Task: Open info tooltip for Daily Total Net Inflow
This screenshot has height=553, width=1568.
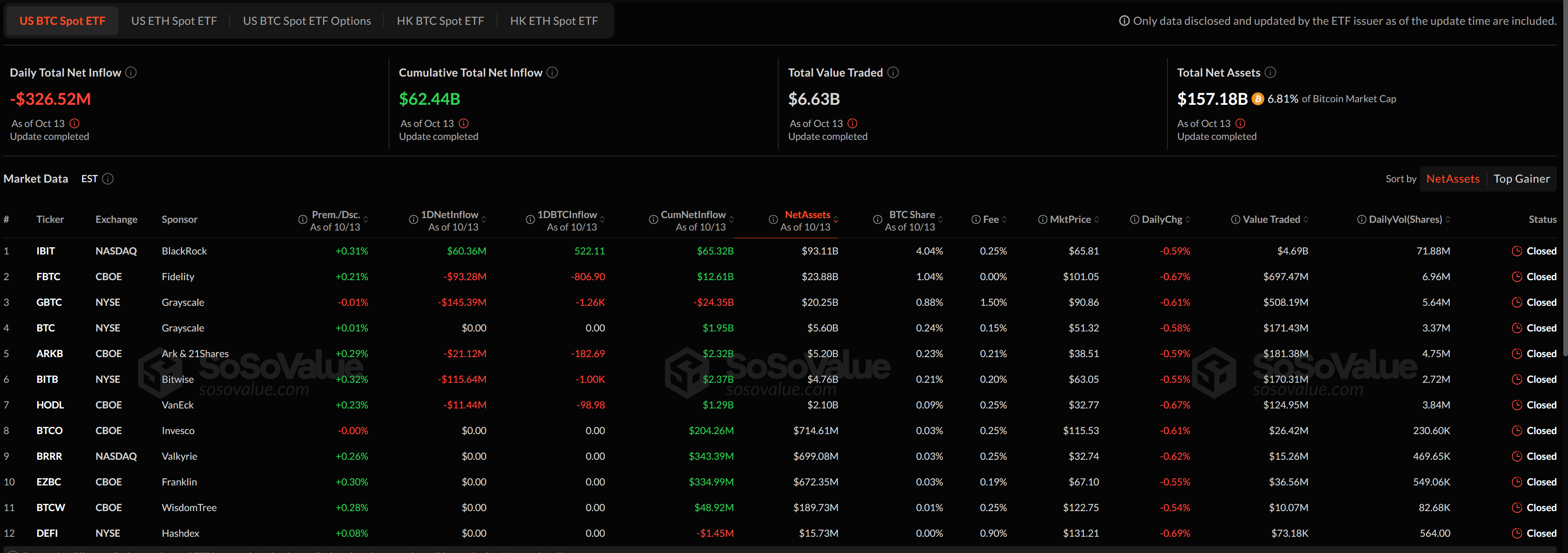Action: point(131,72)
